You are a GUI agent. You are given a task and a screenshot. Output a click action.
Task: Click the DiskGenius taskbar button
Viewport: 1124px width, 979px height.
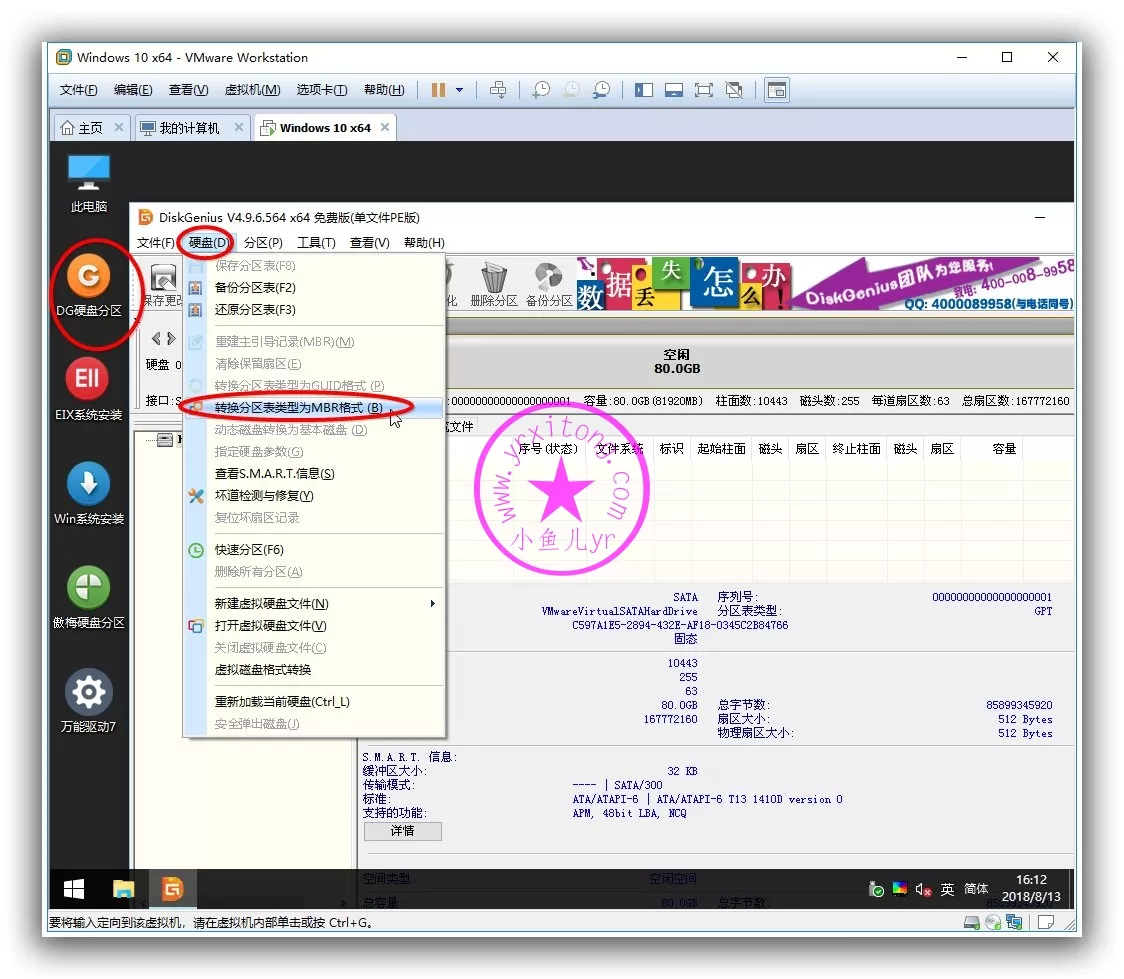point(172,889)
